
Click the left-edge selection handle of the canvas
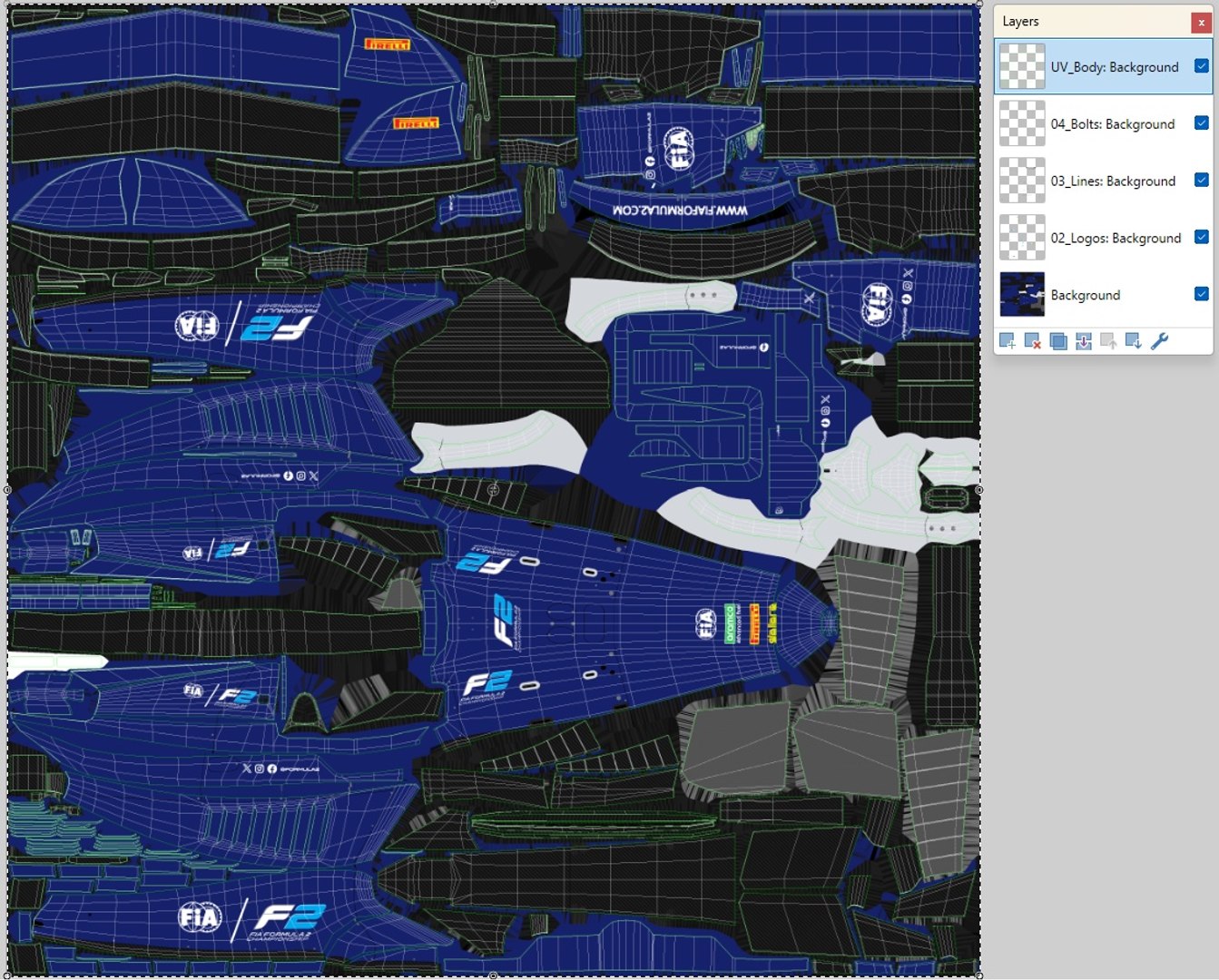click(8, 490)
